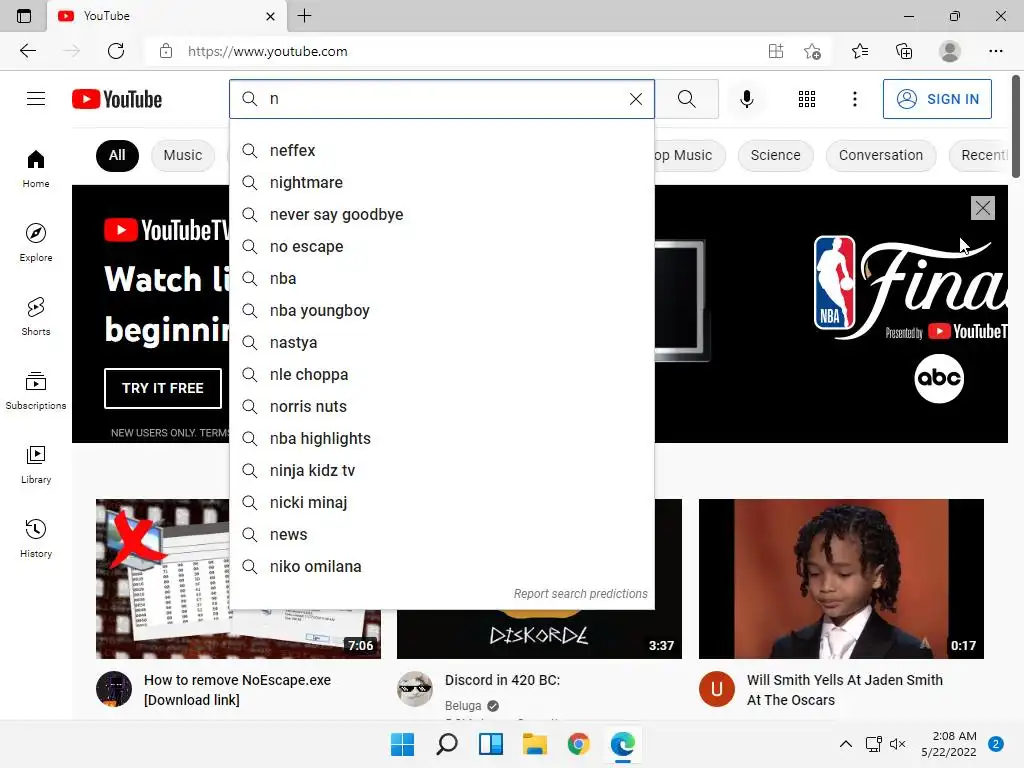Click the 'U' channel avatar
The image size is (1024, 768).
(716, 689)
